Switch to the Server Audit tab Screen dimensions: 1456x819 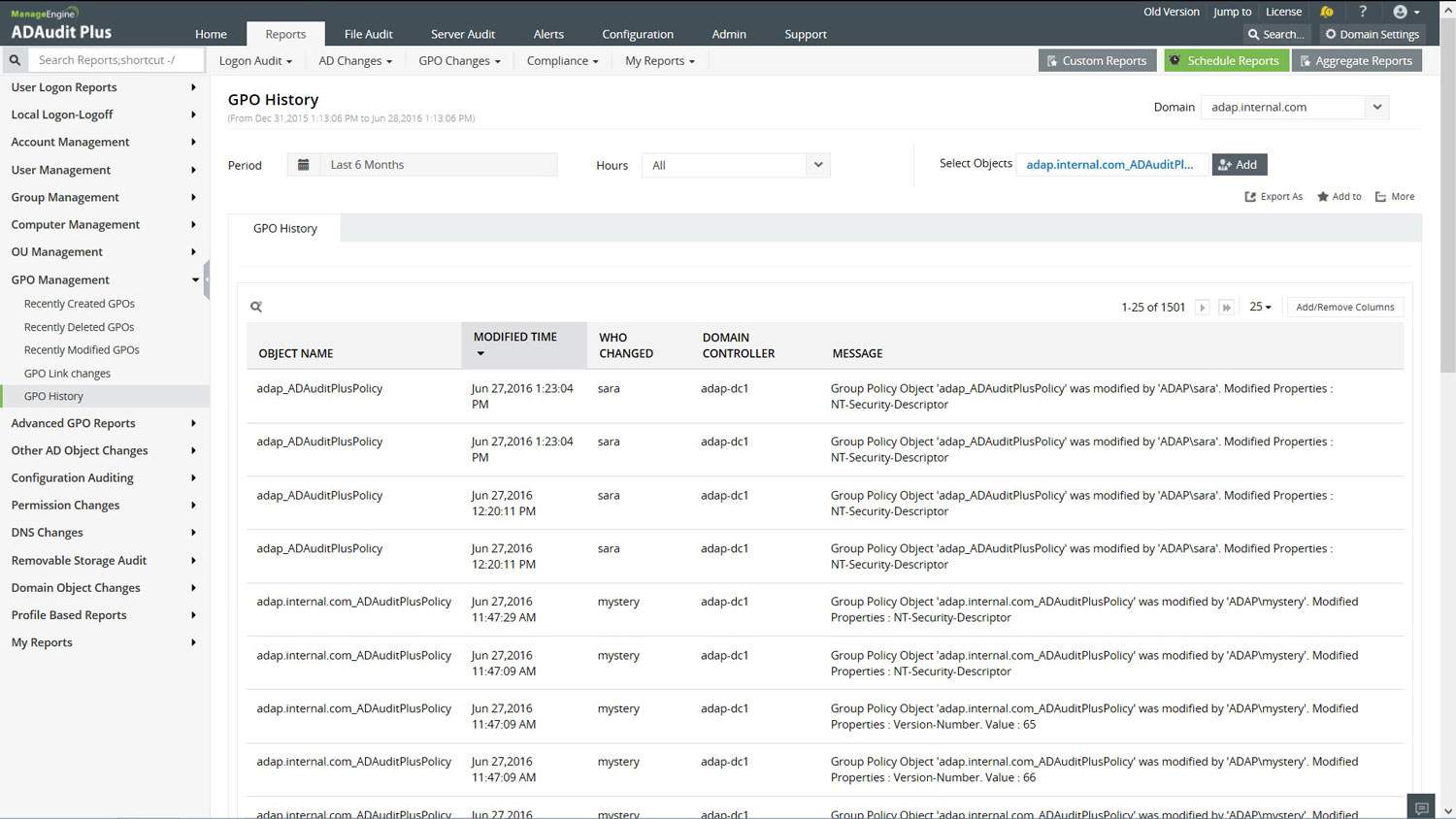(x=463, y=34)
